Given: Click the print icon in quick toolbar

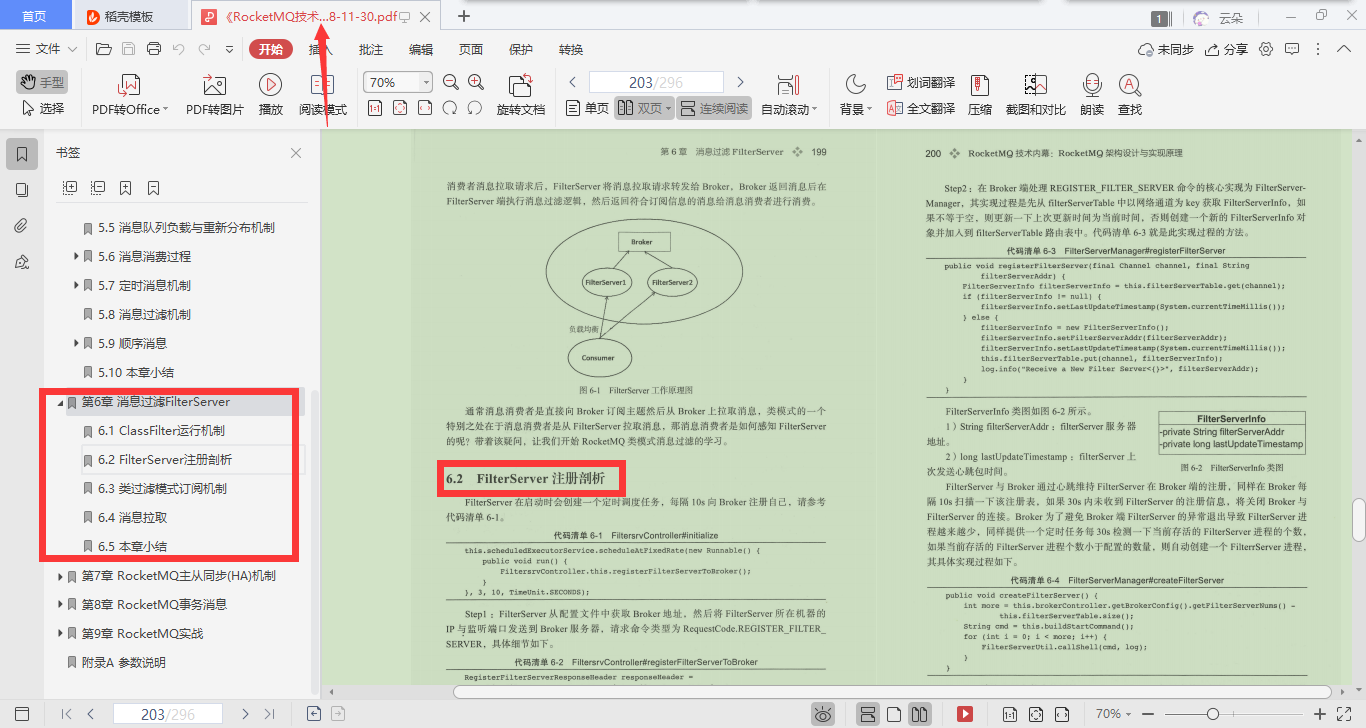Looking at the screenshot, I should pos(154,49).
